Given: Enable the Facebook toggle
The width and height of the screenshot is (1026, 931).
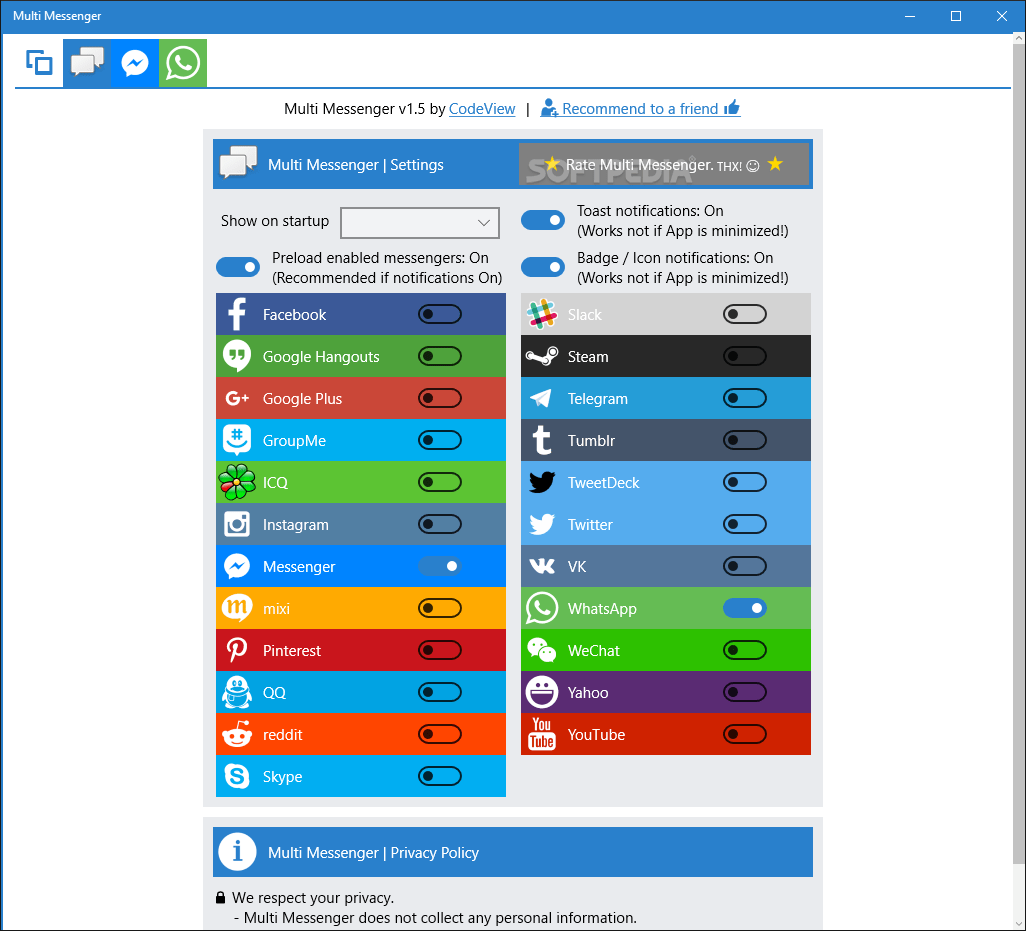Looking at the screenshot, I should (440, 314).
